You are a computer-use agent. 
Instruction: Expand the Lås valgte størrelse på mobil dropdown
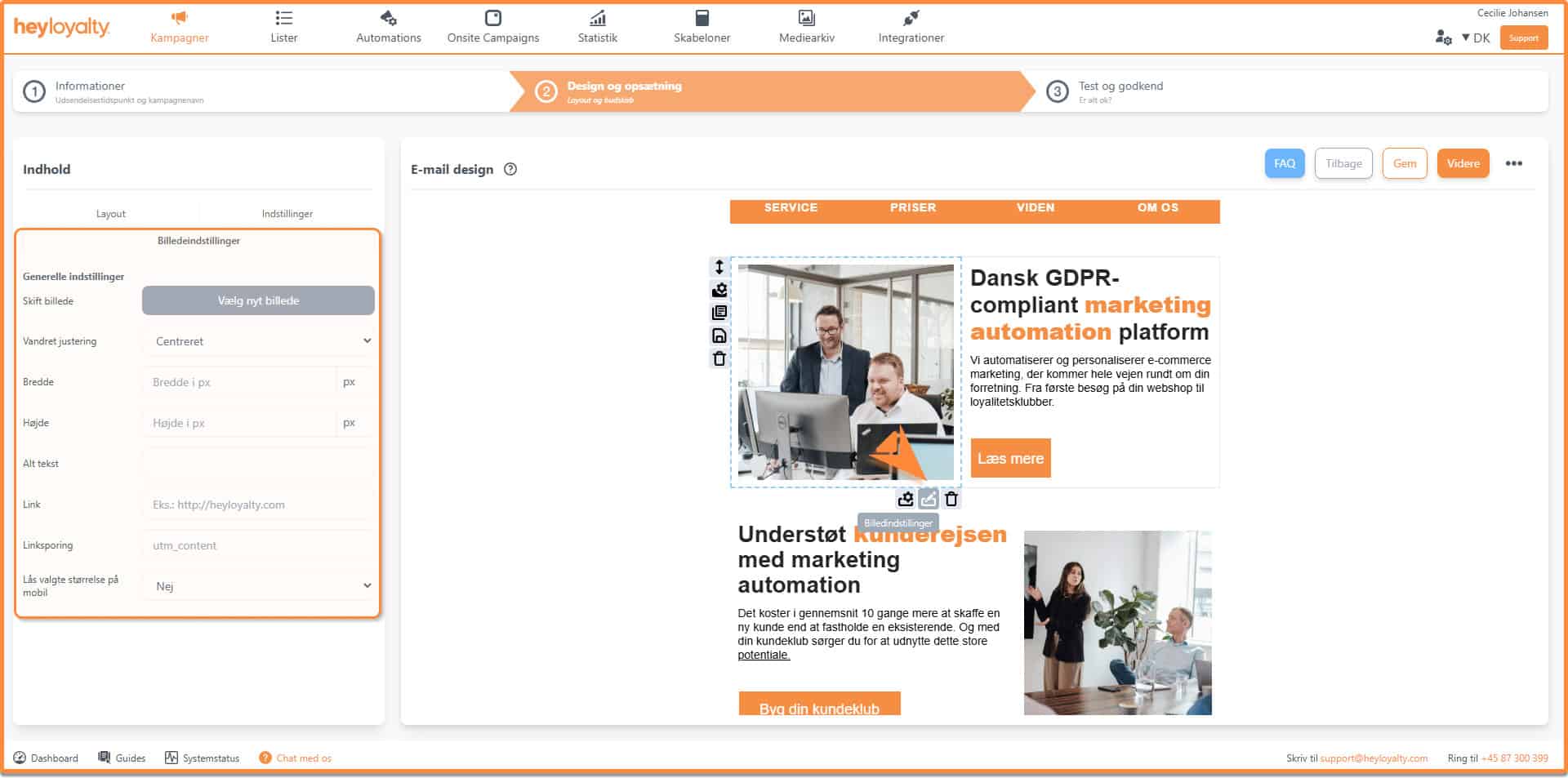[258, 586]
